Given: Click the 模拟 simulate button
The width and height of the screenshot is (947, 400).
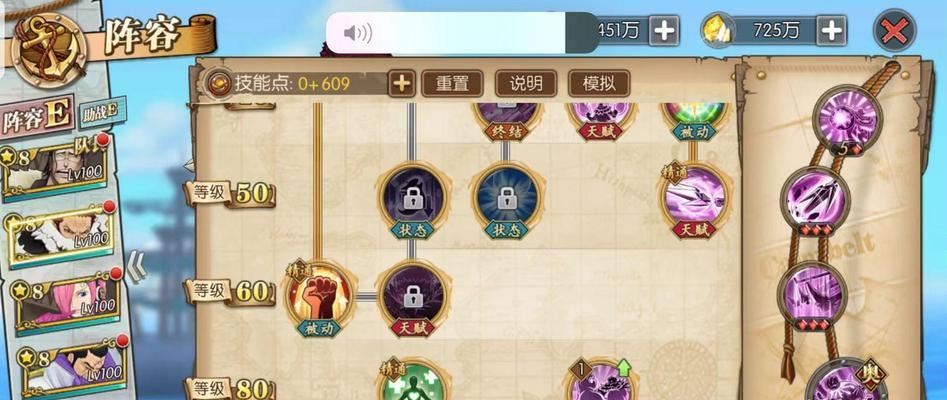Looking at the screenshot, I should tap(599, 83).
